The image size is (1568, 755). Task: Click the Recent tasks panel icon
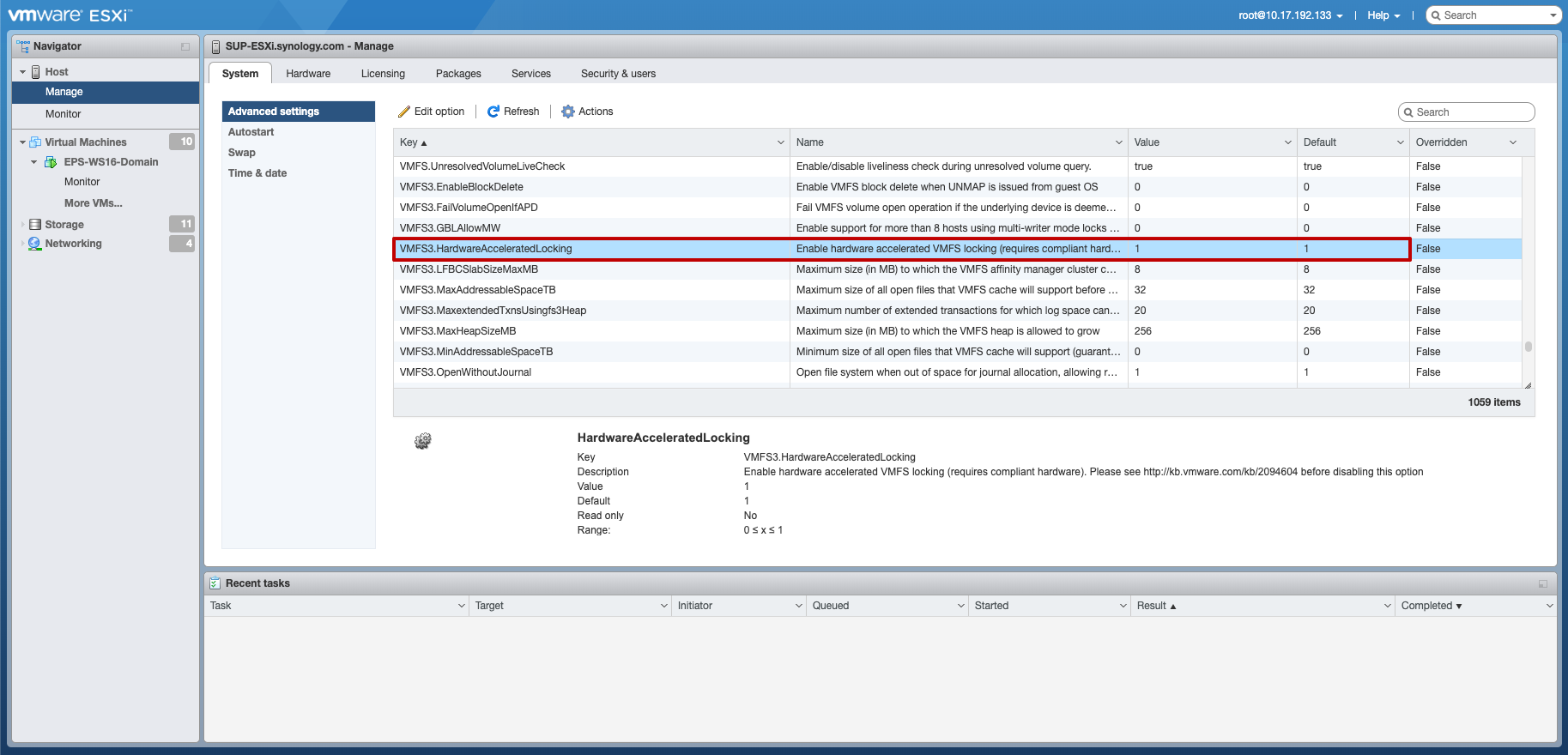(215, 583)
